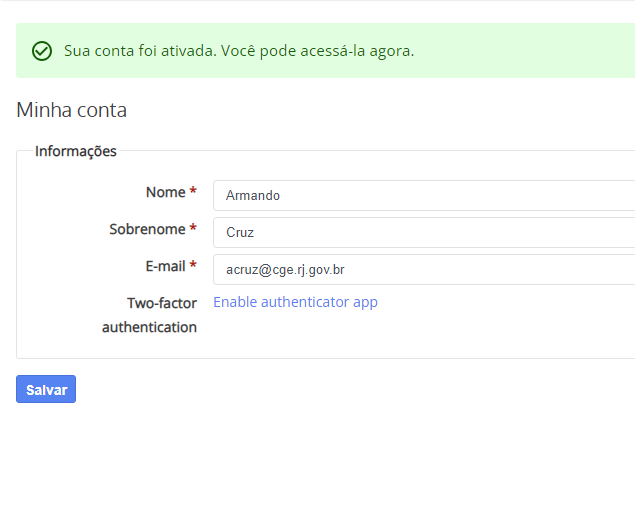Click the 'E-mail' field label

(x=165, y=266)
